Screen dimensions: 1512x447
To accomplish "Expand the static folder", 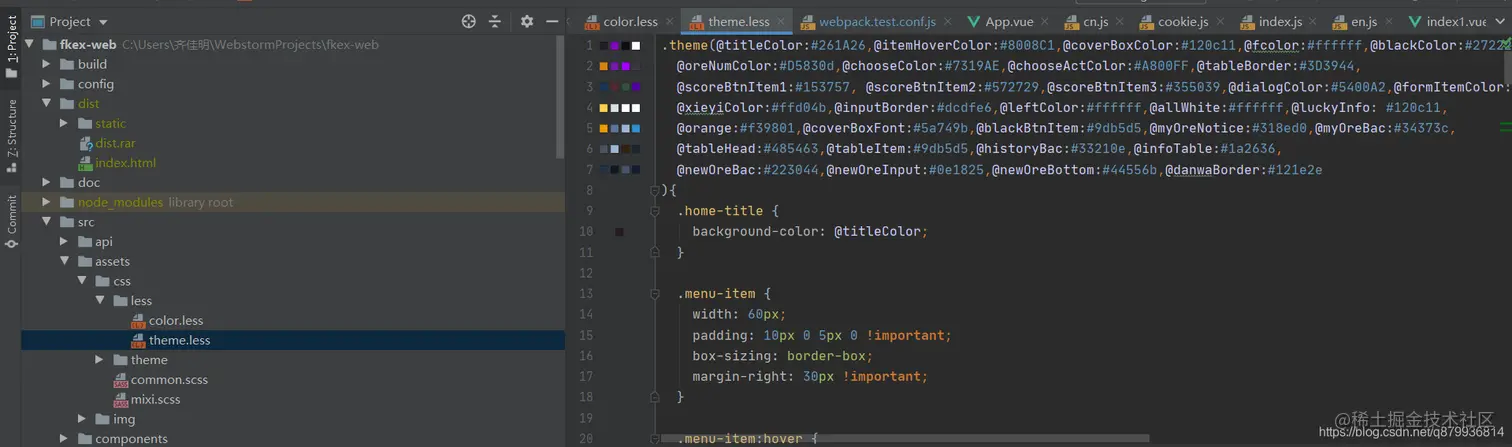I will [x=64, y=123].
